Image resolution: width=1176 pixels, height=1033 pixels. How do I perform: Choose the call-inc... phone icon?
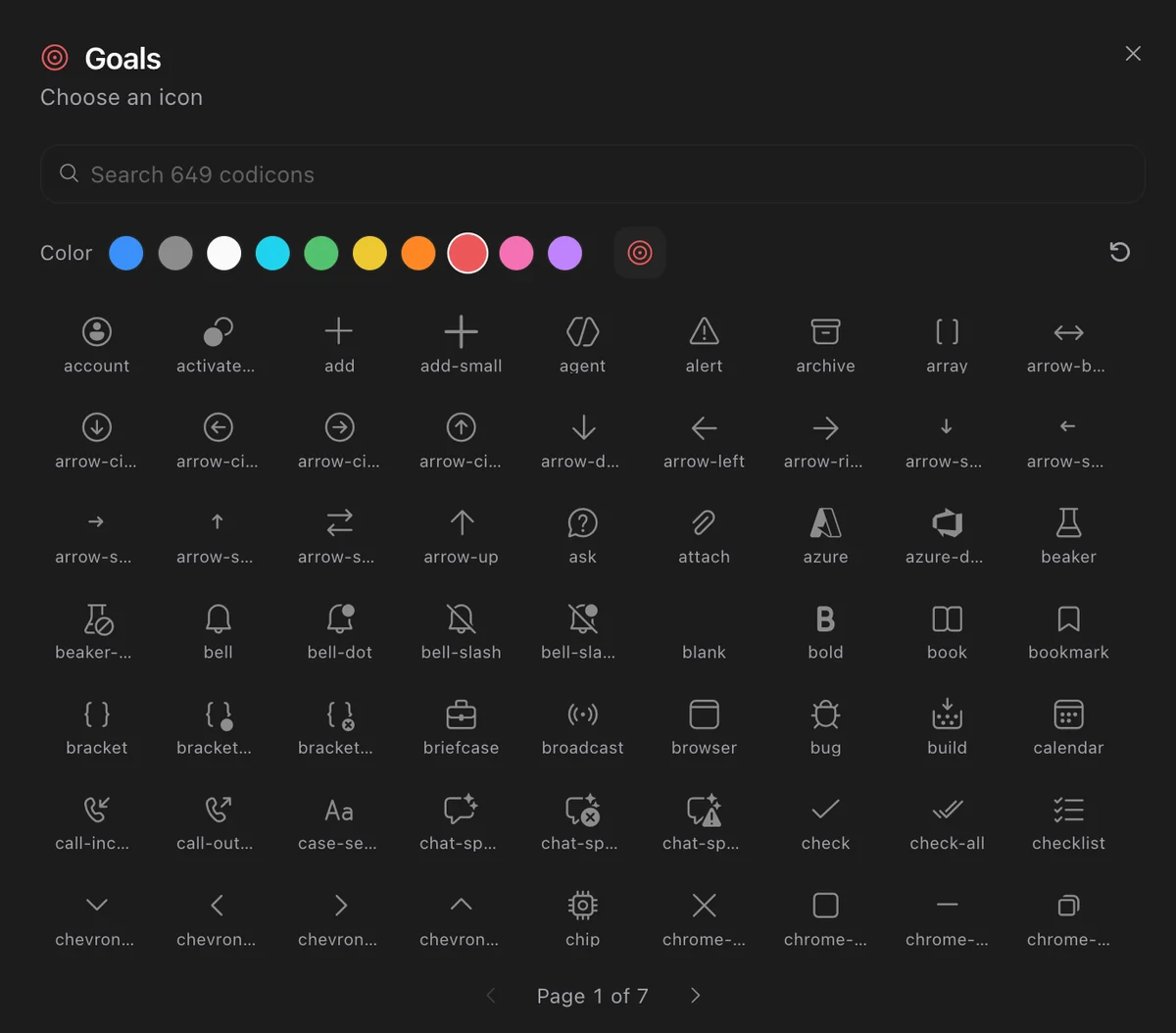[96, 823]
